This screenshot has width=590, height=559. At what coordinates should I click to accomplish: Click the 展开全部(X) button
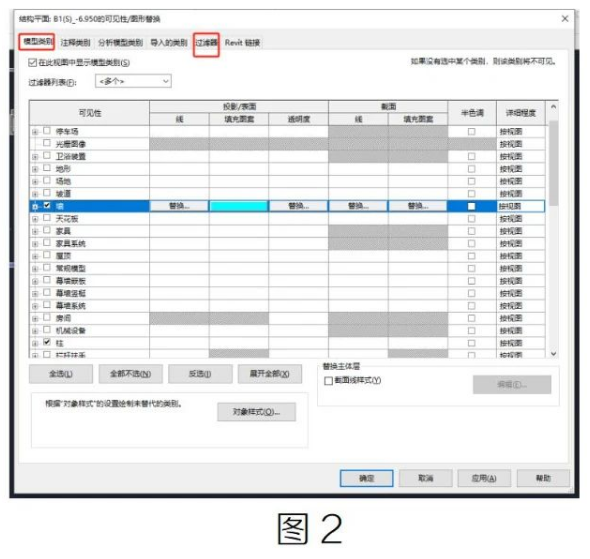[x=270, y=374]
